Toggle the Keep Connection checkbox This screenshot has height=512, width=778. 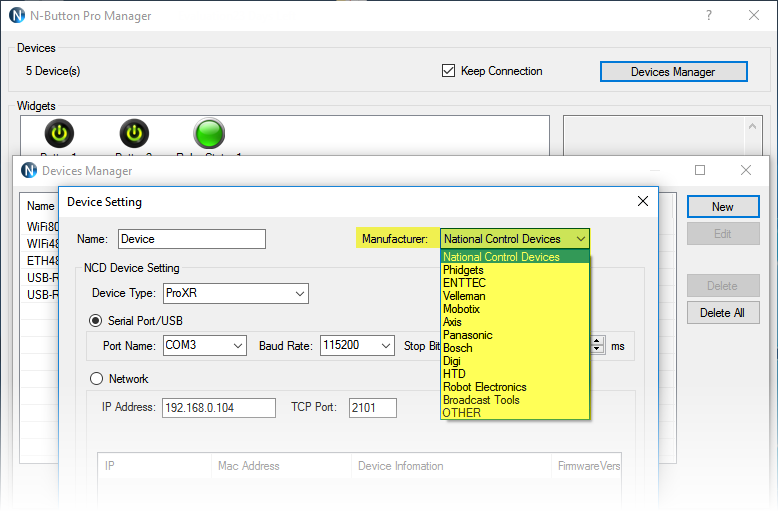[448, 71]
